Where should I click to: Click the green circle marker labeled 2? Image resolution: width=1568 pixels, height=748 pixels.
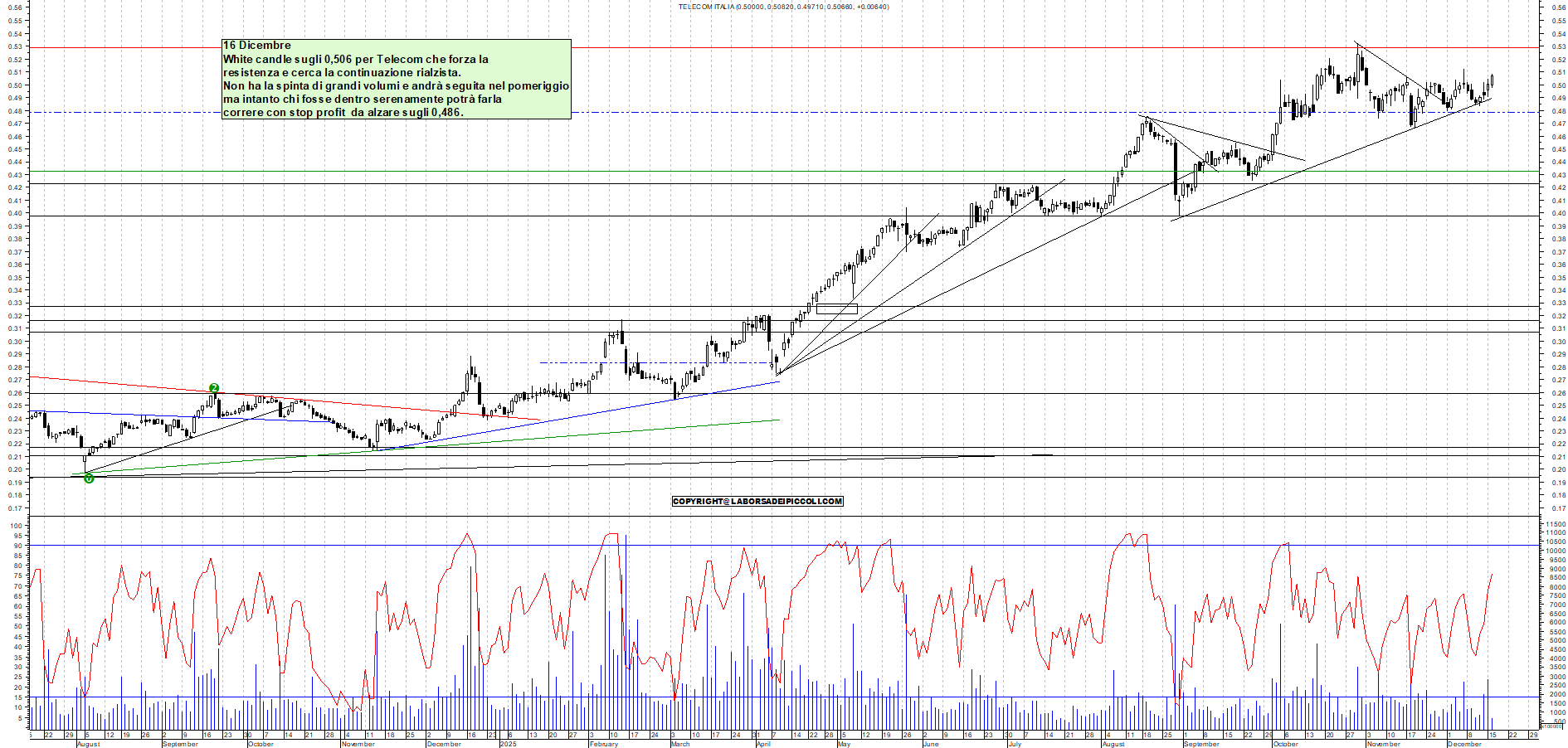point(214,388)
